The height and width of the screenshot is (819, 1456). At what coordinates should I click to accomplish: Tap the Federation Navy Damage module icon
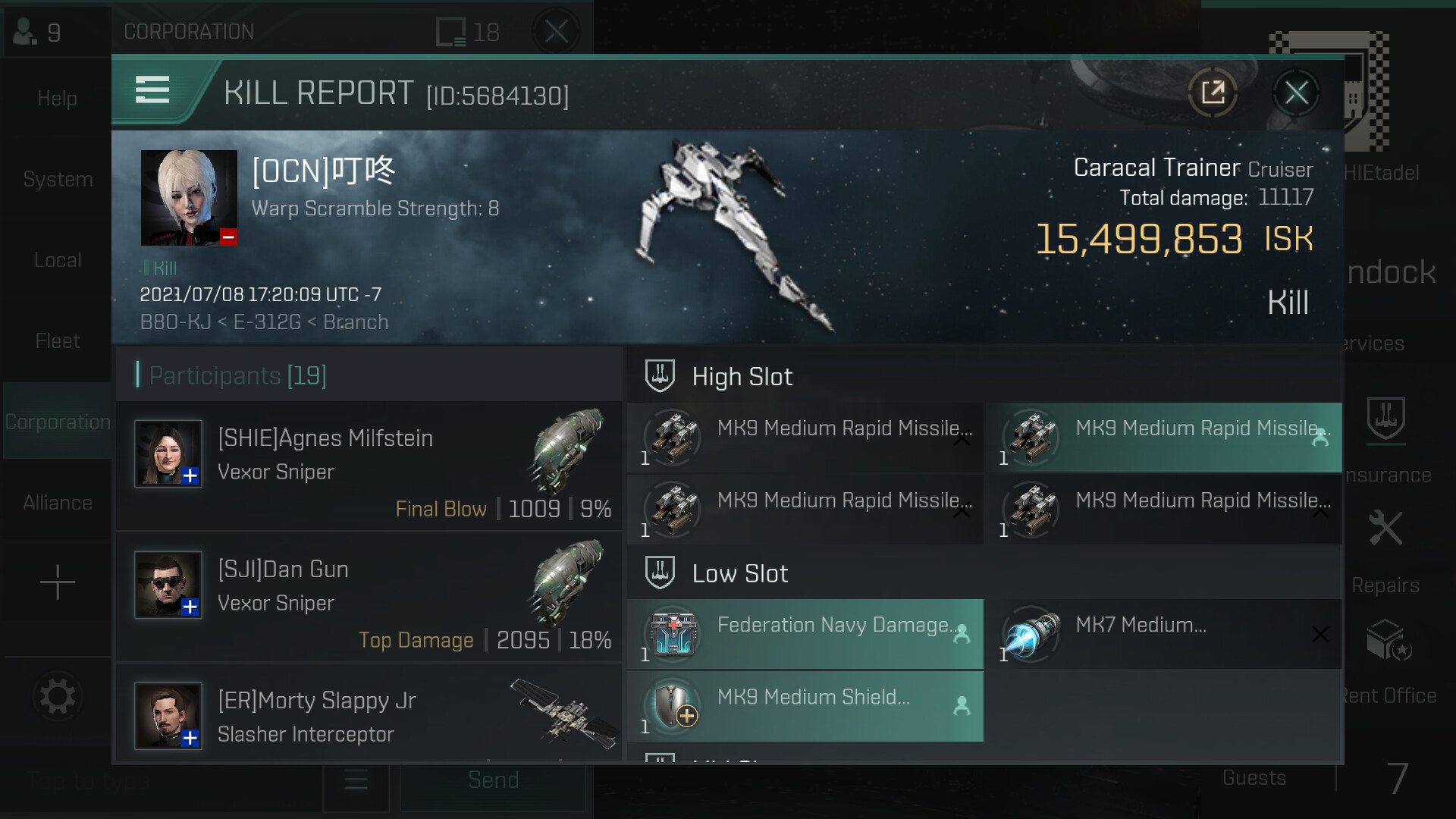[673, 634]
